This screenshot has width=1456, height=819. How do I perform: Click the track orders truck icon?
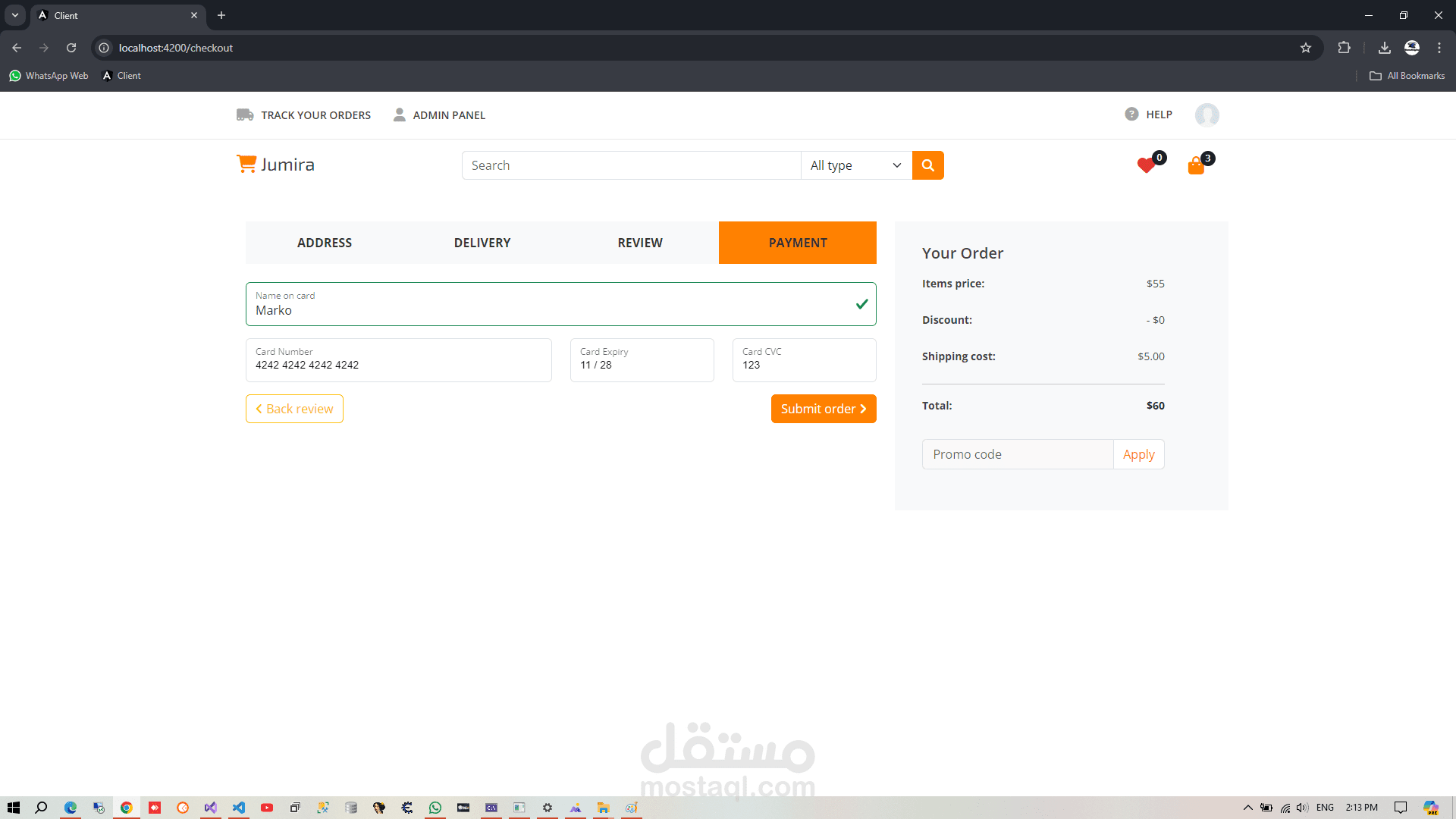[x=245, y=115]
